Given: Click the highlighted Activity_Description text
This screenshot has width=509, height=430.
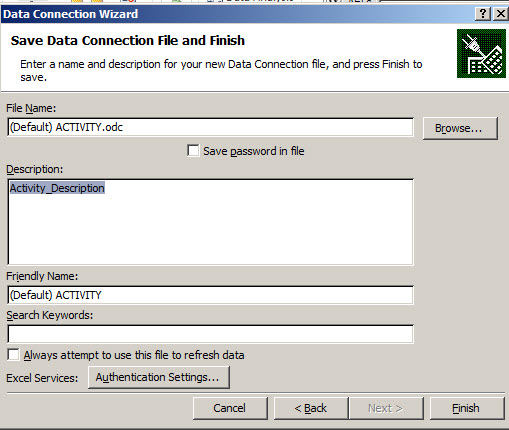Looking at the screenshot, I should (x=57, y=188).
